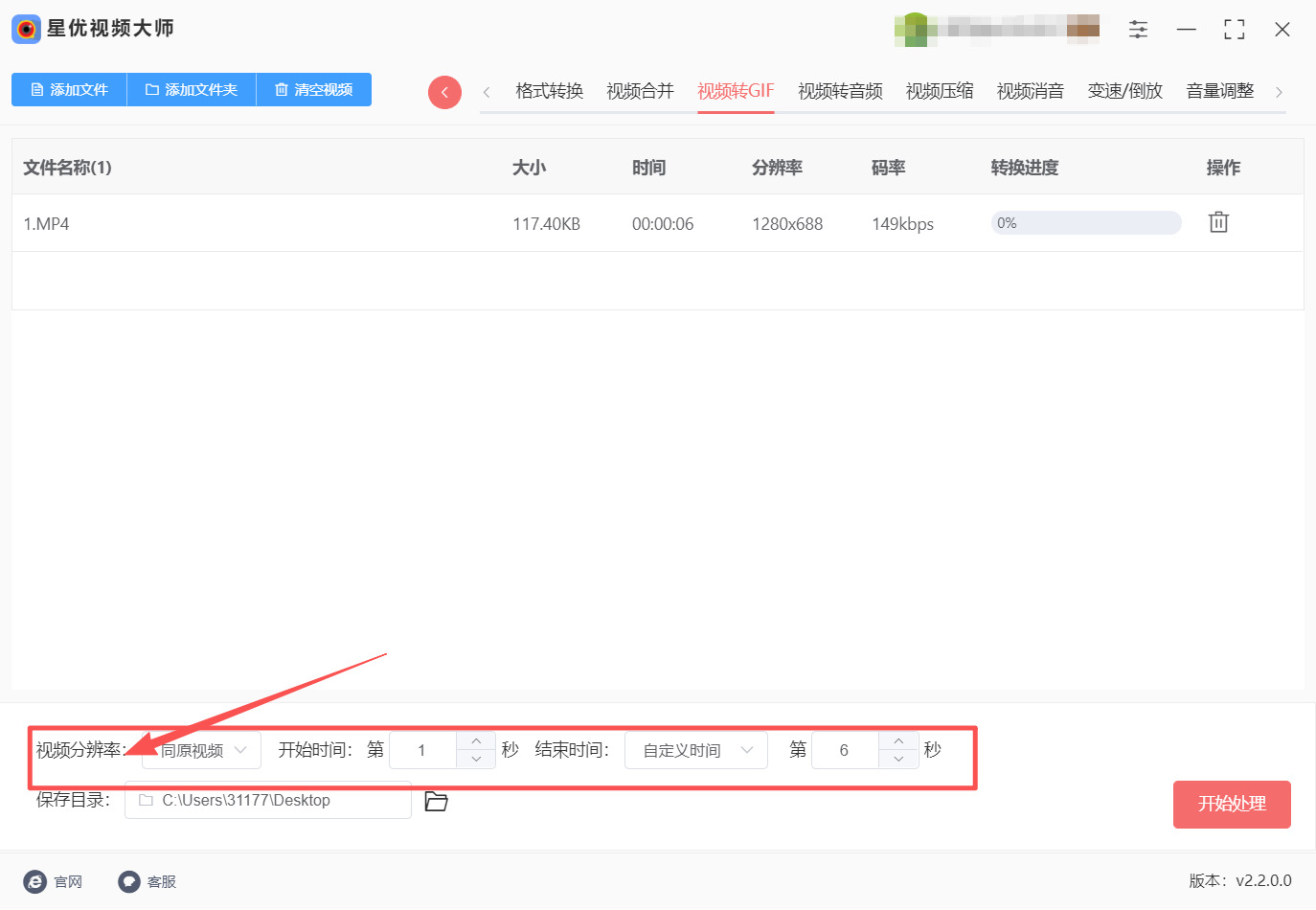Click the red circular back arrow button
1316x910 pixels.
point(444,92)
